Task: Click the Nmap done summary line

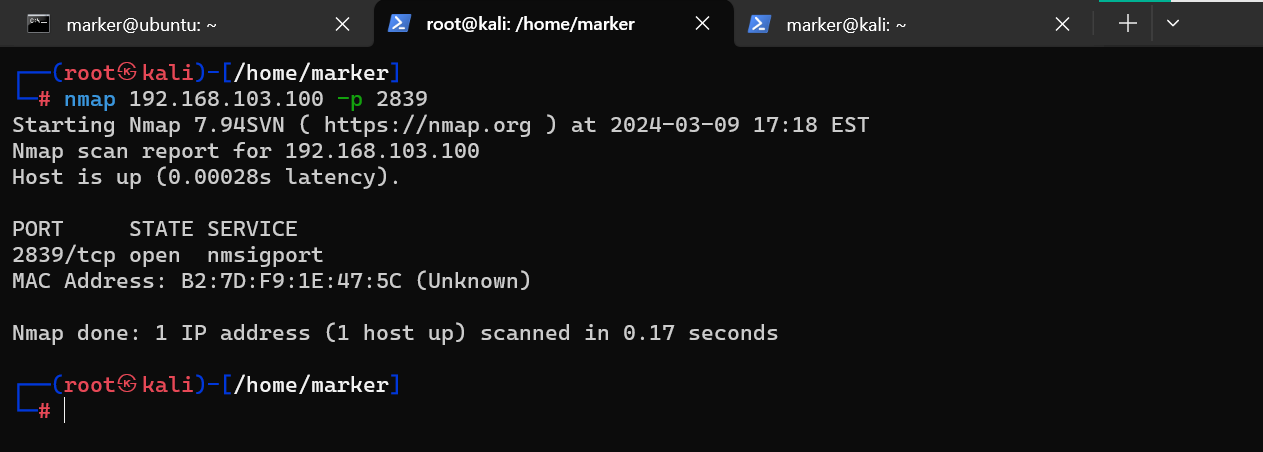Action: click(x=395, y=333)
